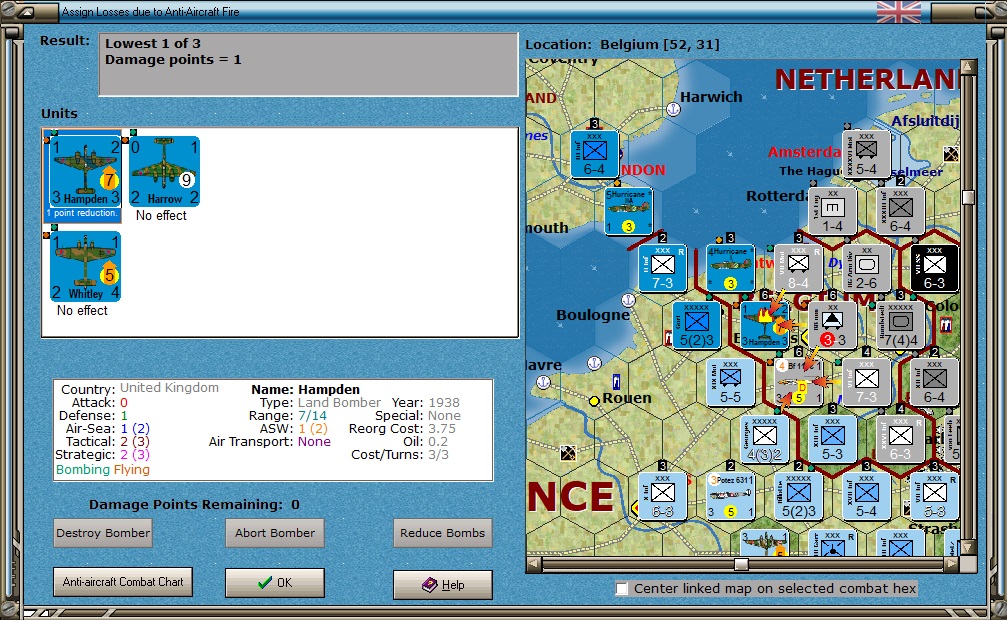The width and height of the screenshot is (1007, 620).
Task: Open the Anti-aircraft Combat Chart
Action: point(122,581)
